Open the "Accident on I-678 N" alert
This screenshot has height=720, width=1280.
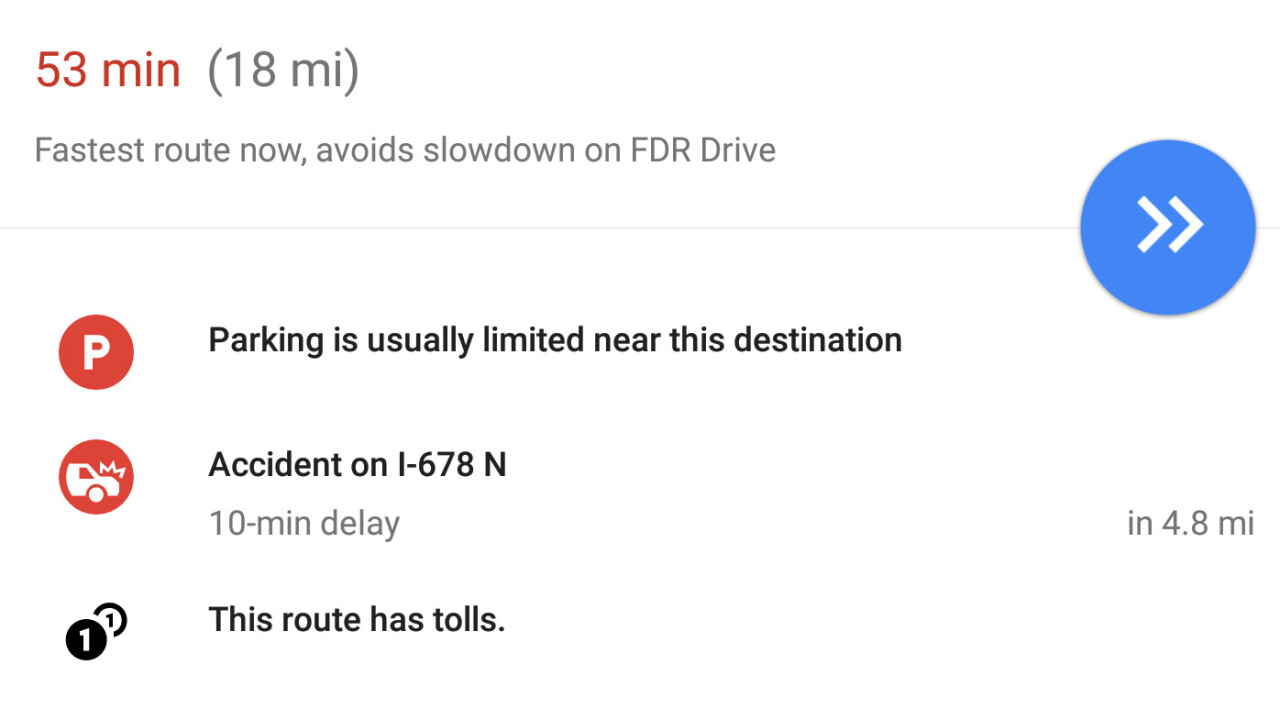tap(357, 465)
